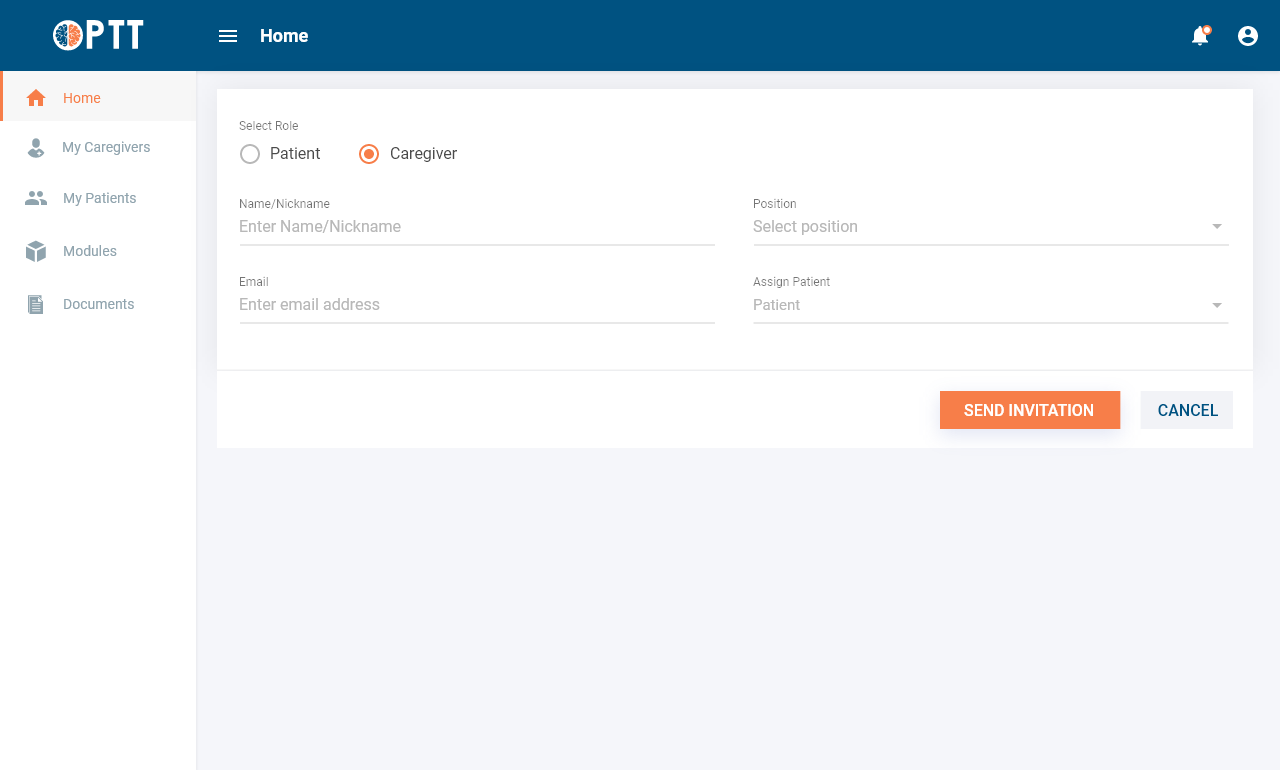The height and width of the screenshot is (770, 1280).
Task: Focus the Name/Nickname input field
Action: [476, 227]
